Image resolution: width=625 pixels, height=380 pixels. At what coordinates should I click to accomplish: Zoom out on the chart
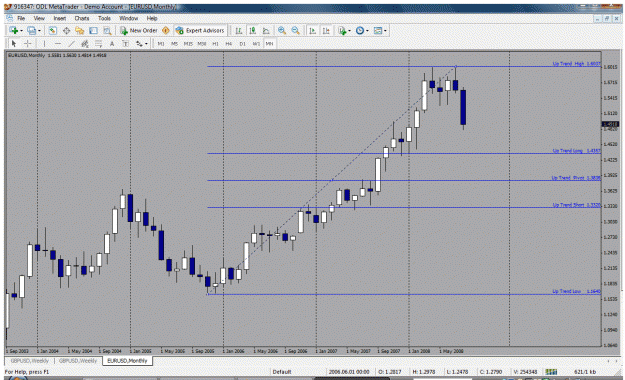click(295, 31)
